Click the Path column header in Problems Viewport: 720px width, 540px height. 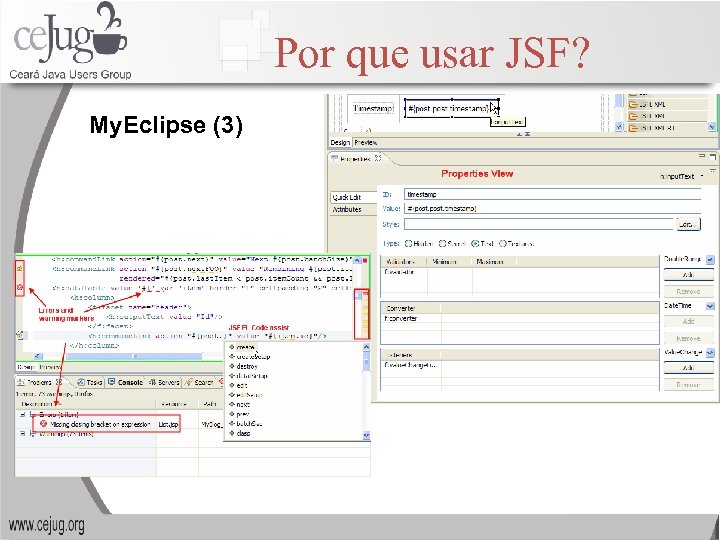(212, 404)
